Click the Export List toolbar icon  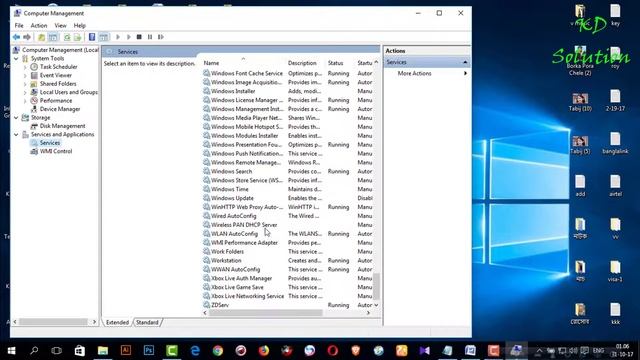[x=78, y=37]
